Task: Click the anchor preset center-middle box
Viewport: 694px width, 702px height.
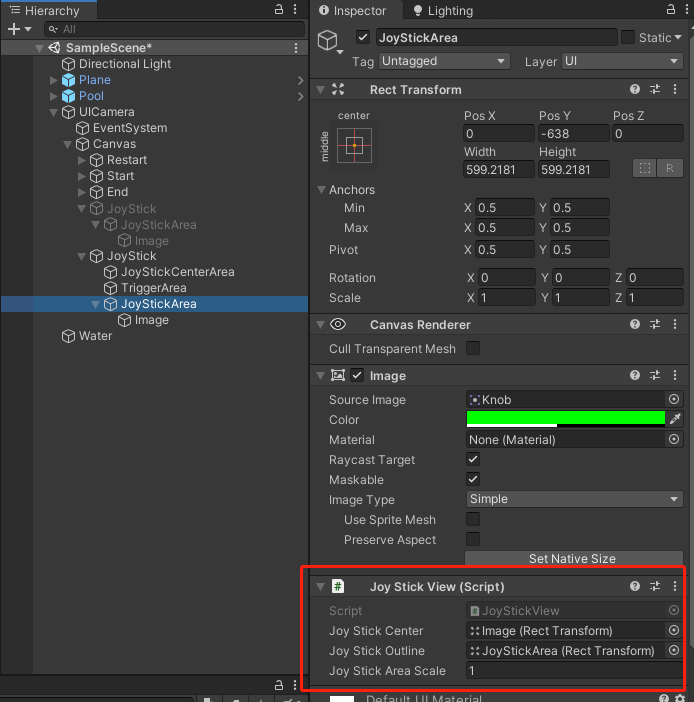Action: [x=353, y=146]
